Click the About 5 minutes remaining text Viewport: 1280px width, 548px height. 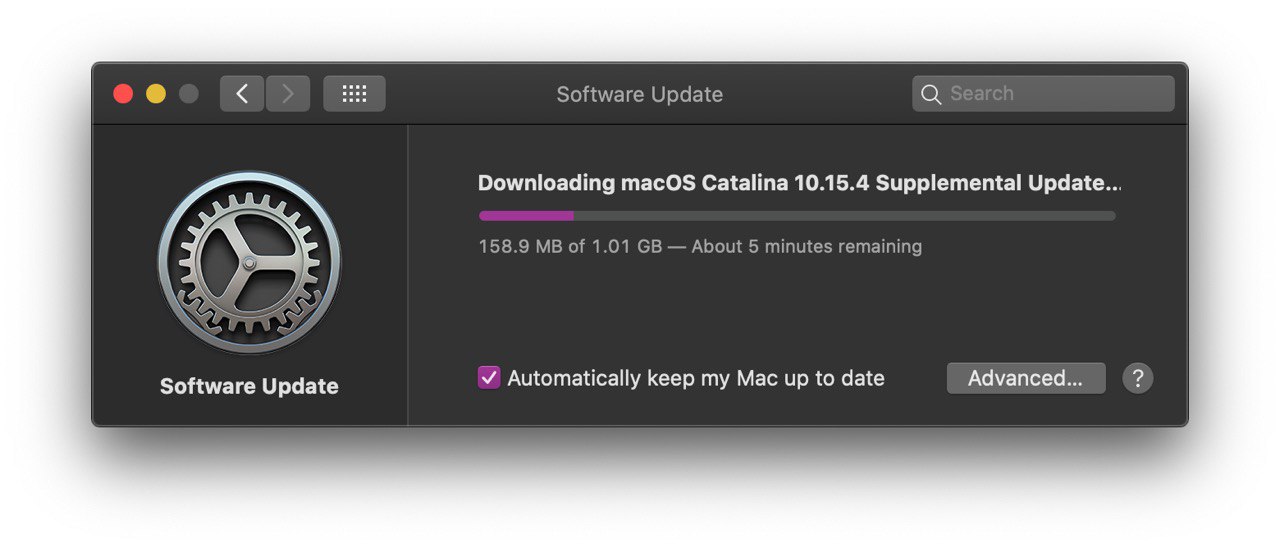(x=807, y=246)
